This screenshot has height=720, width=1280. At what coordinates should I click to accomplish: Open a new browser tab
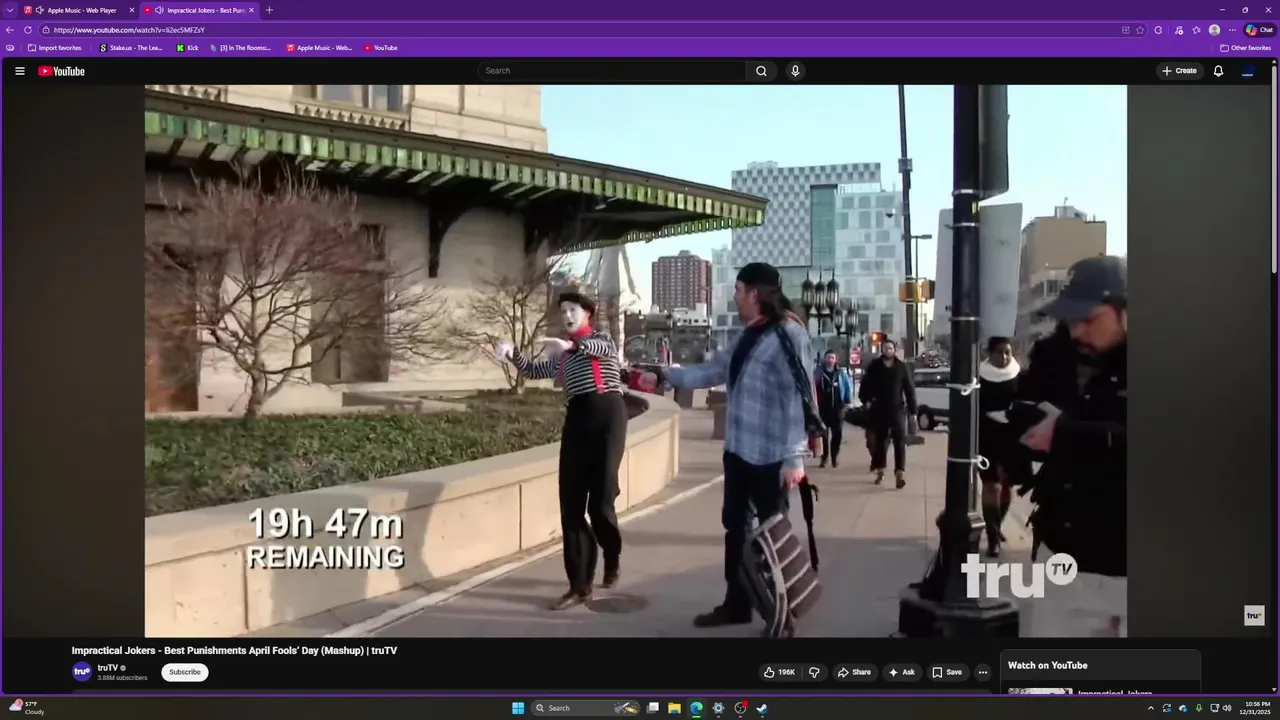pos(269,10)
